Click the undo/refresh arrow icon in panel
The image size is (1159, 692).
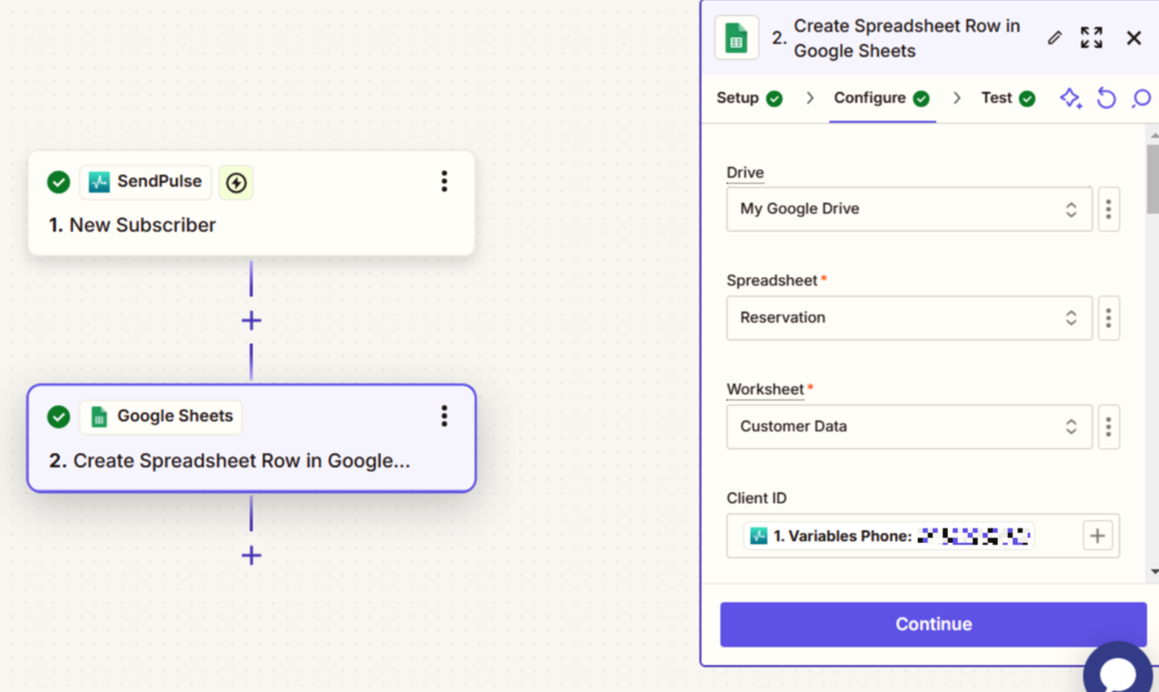coord(1107,98)
